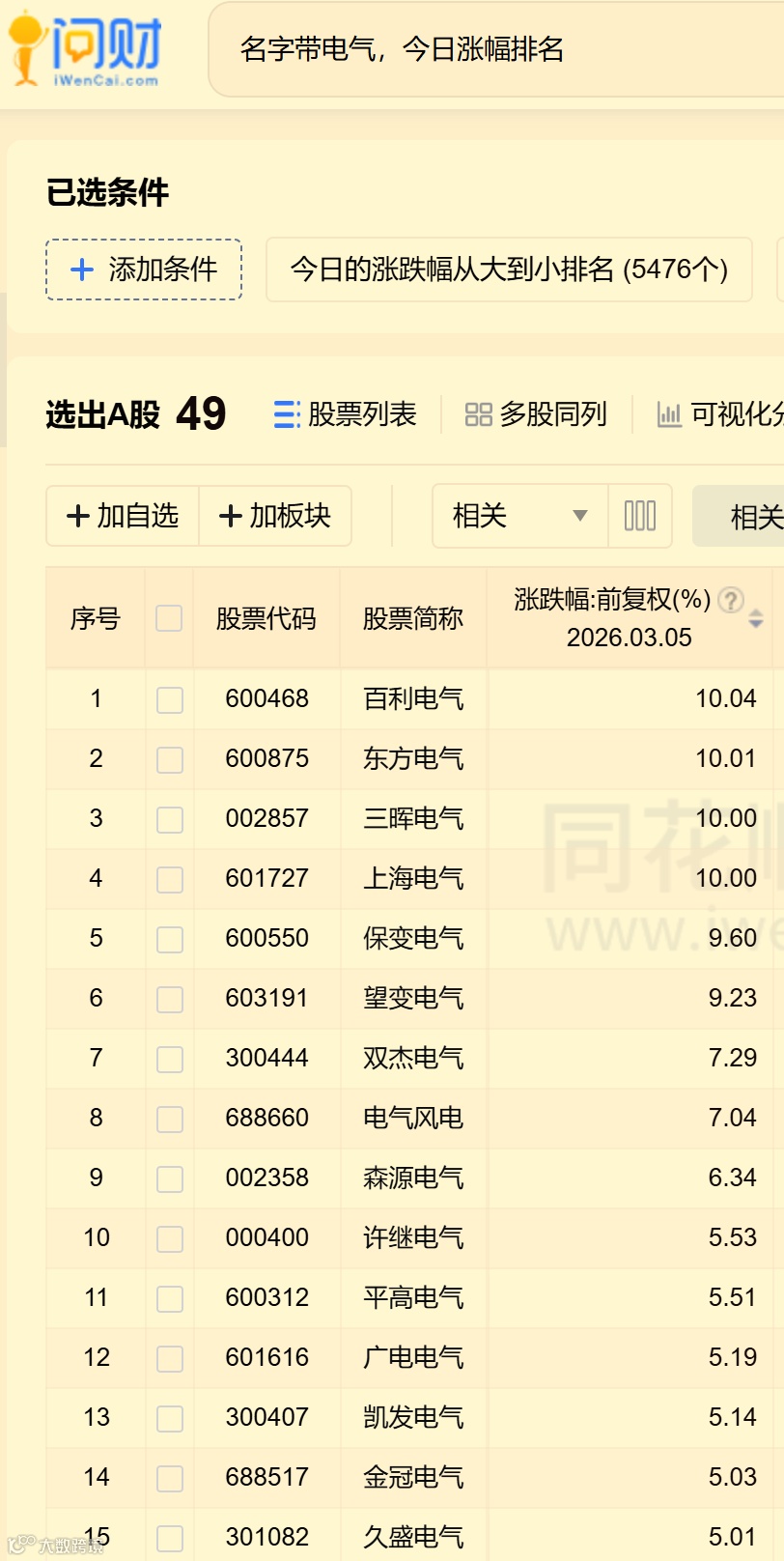The width and height of the screenshot is (784, 1561).
Task: Click the 6.34 change value for 森源电气
Action: 732,1178
